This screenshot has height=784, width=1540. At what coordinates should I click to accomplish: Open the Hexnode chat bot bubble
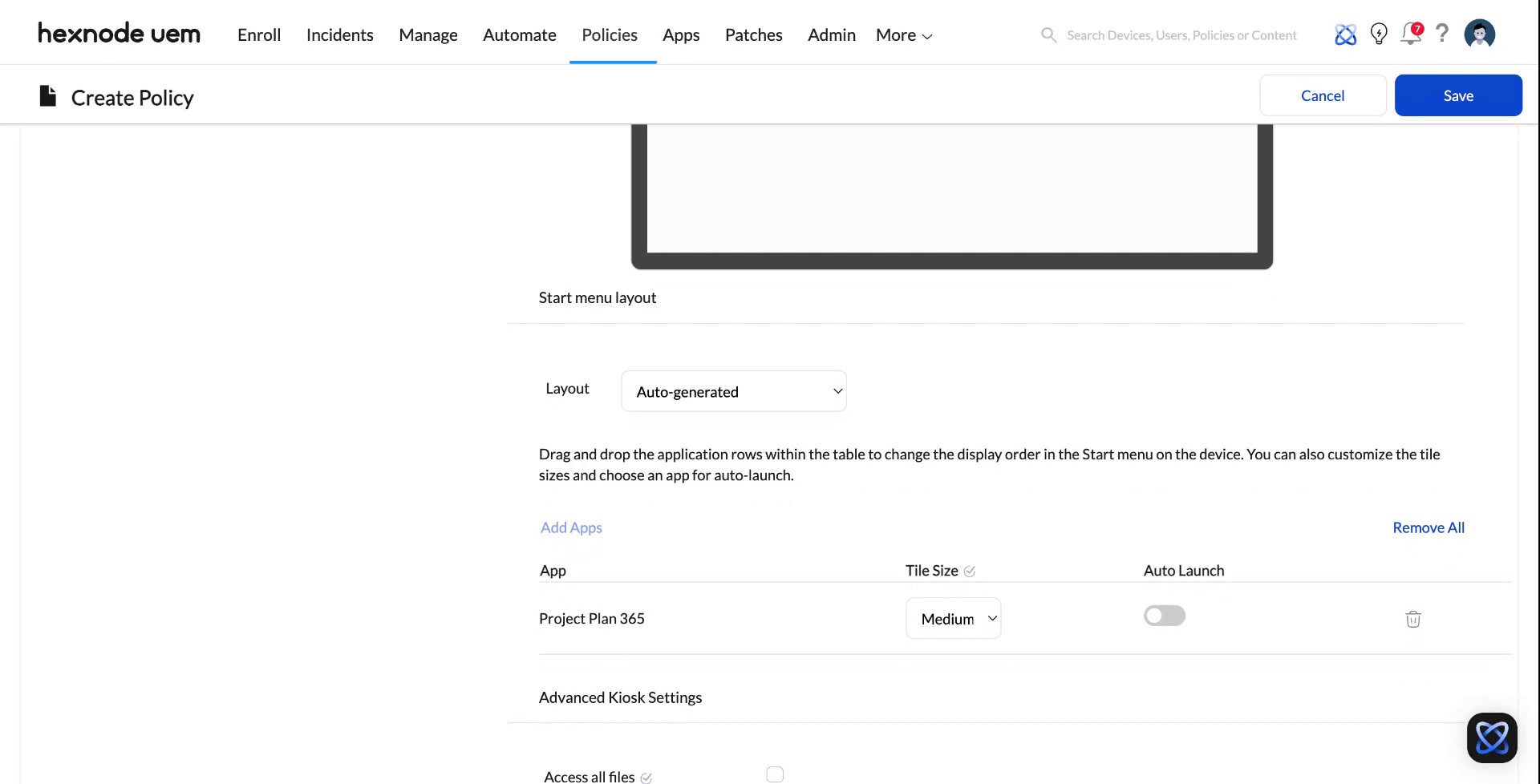click(x=1493, y=737)
